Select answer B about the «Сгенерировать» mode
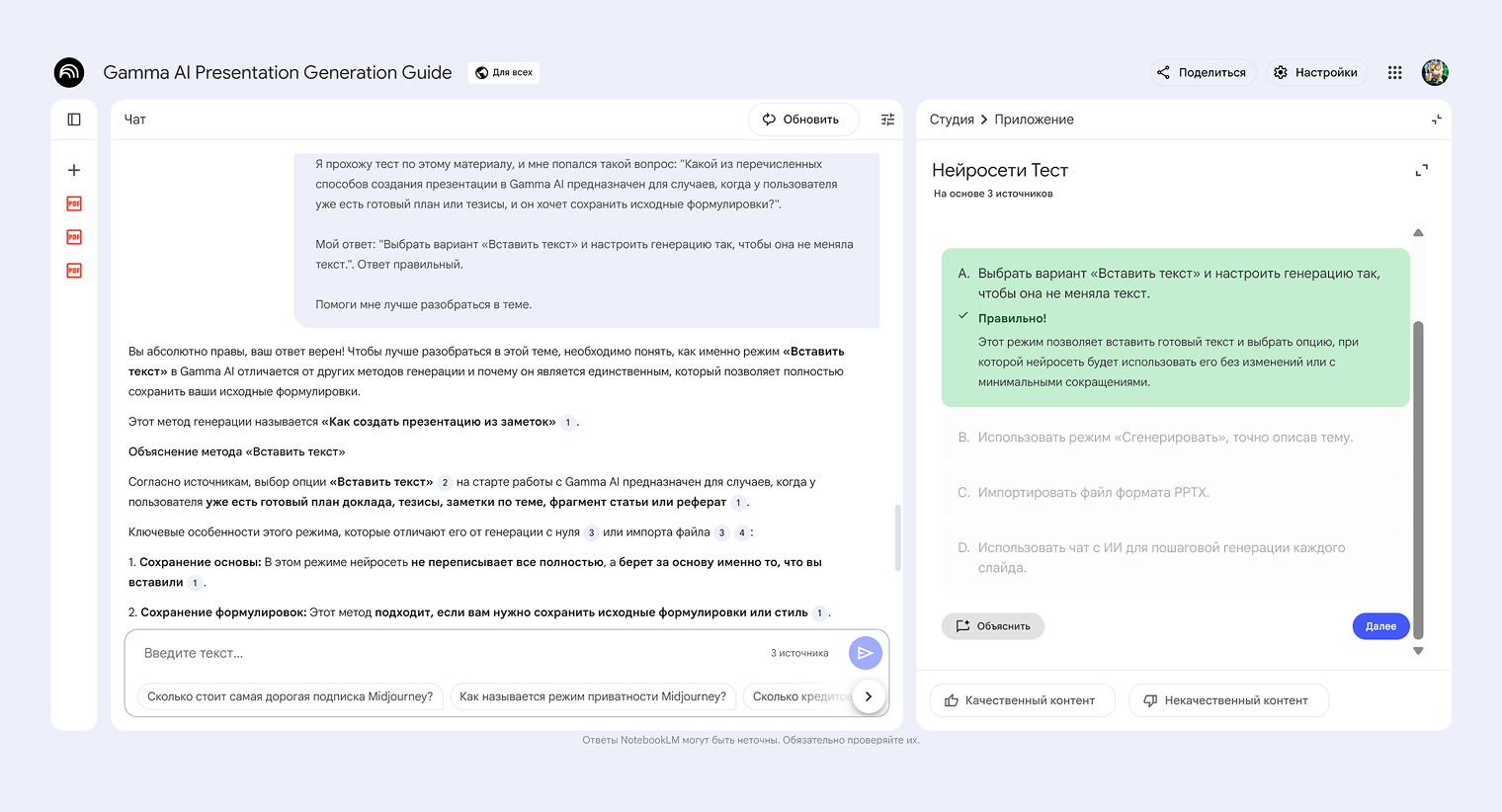 point(1176,438)
